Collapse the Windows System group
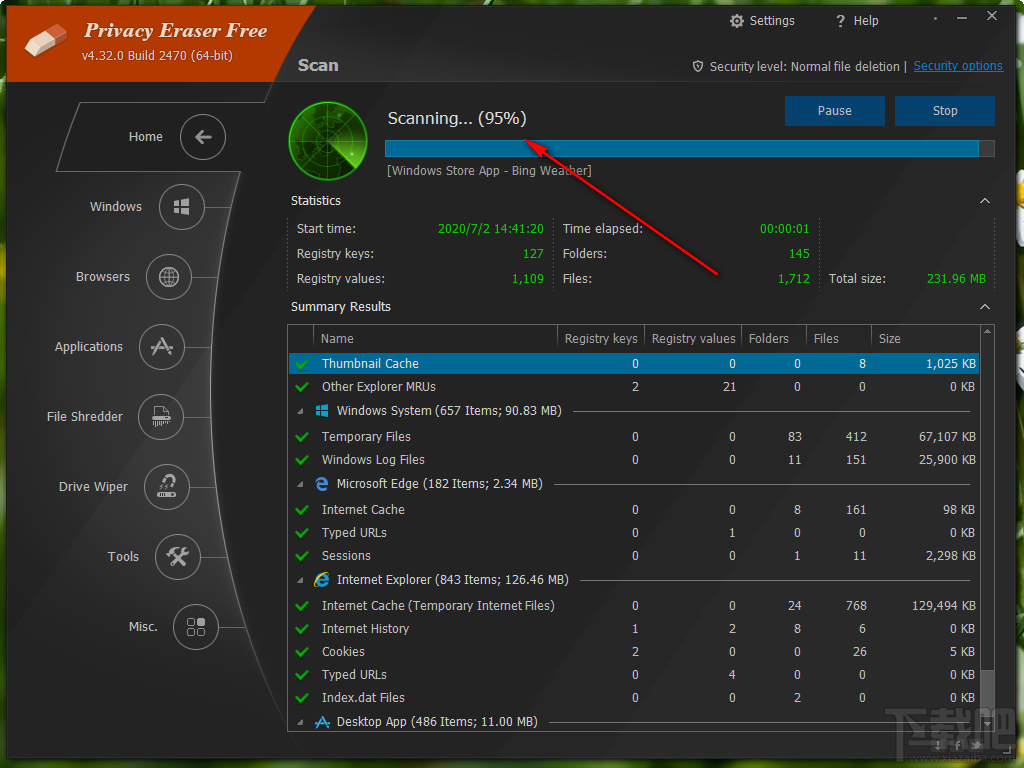Viewport: 1024px width, 768px height. (x=300, y=411)
